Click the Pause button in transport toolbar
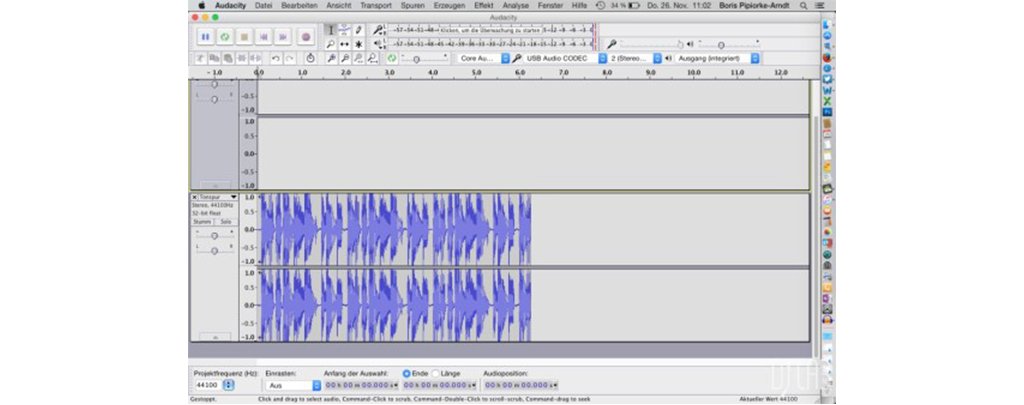Viewport: 1024px width, 405px height. (x=205, y=37)
